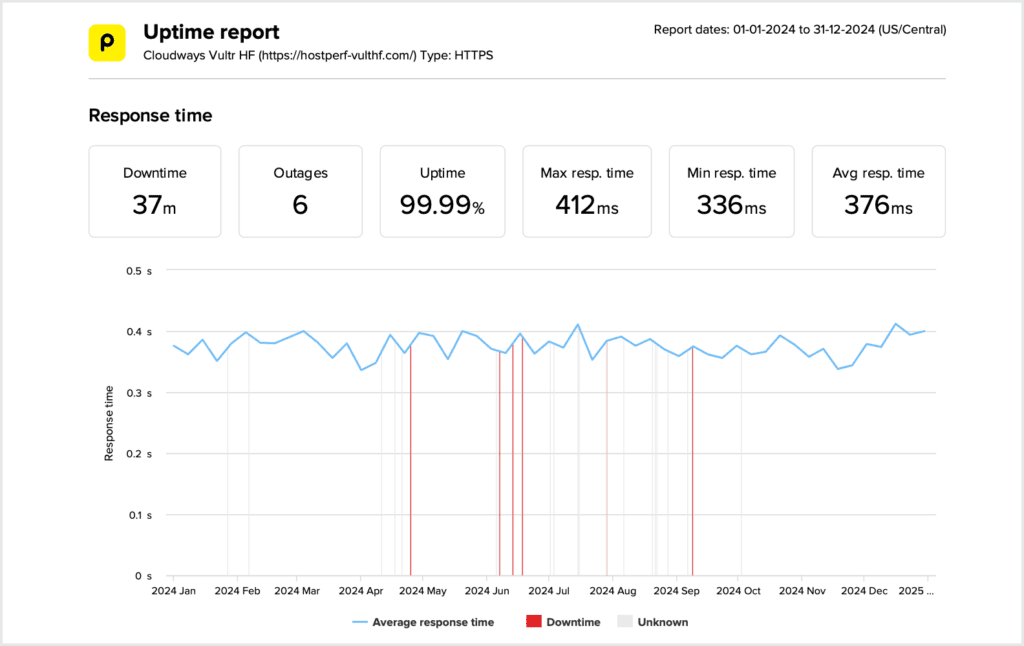The image size is (1024, 646).
Task: Click the 2024 May x-axis label
Action: (423, 591)
